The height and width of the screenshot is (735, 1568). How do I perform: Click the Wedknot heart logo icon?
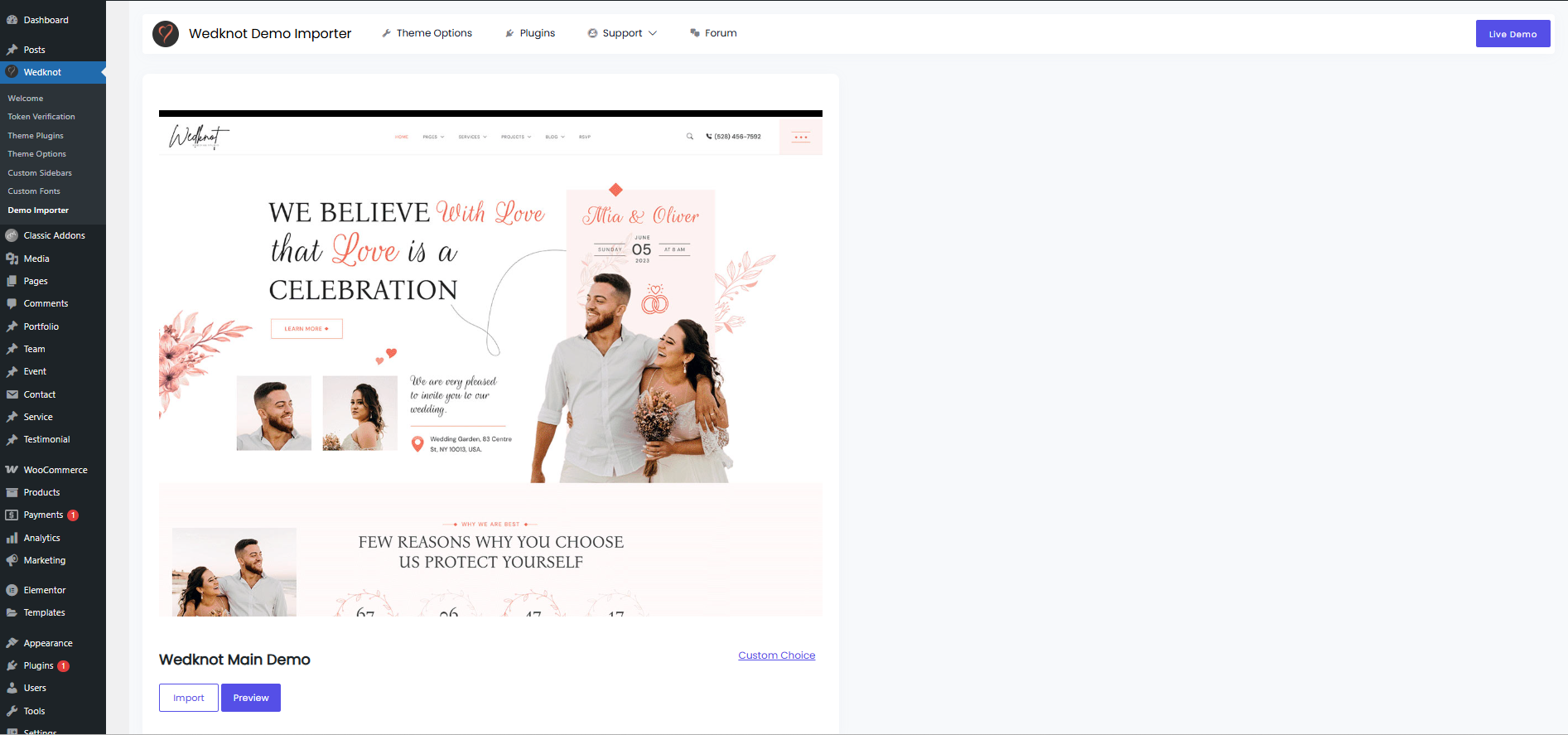pyautogui.click(x=166, y=34)
